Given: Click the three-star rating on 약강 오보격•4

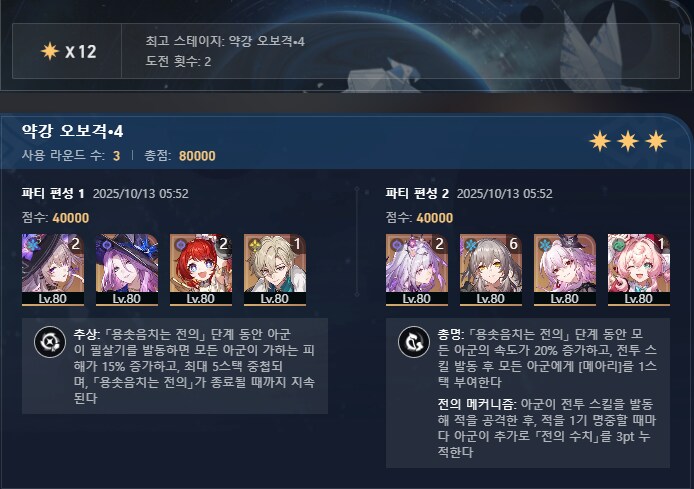Looking at the screenshot, I should (x=628, y=141).
